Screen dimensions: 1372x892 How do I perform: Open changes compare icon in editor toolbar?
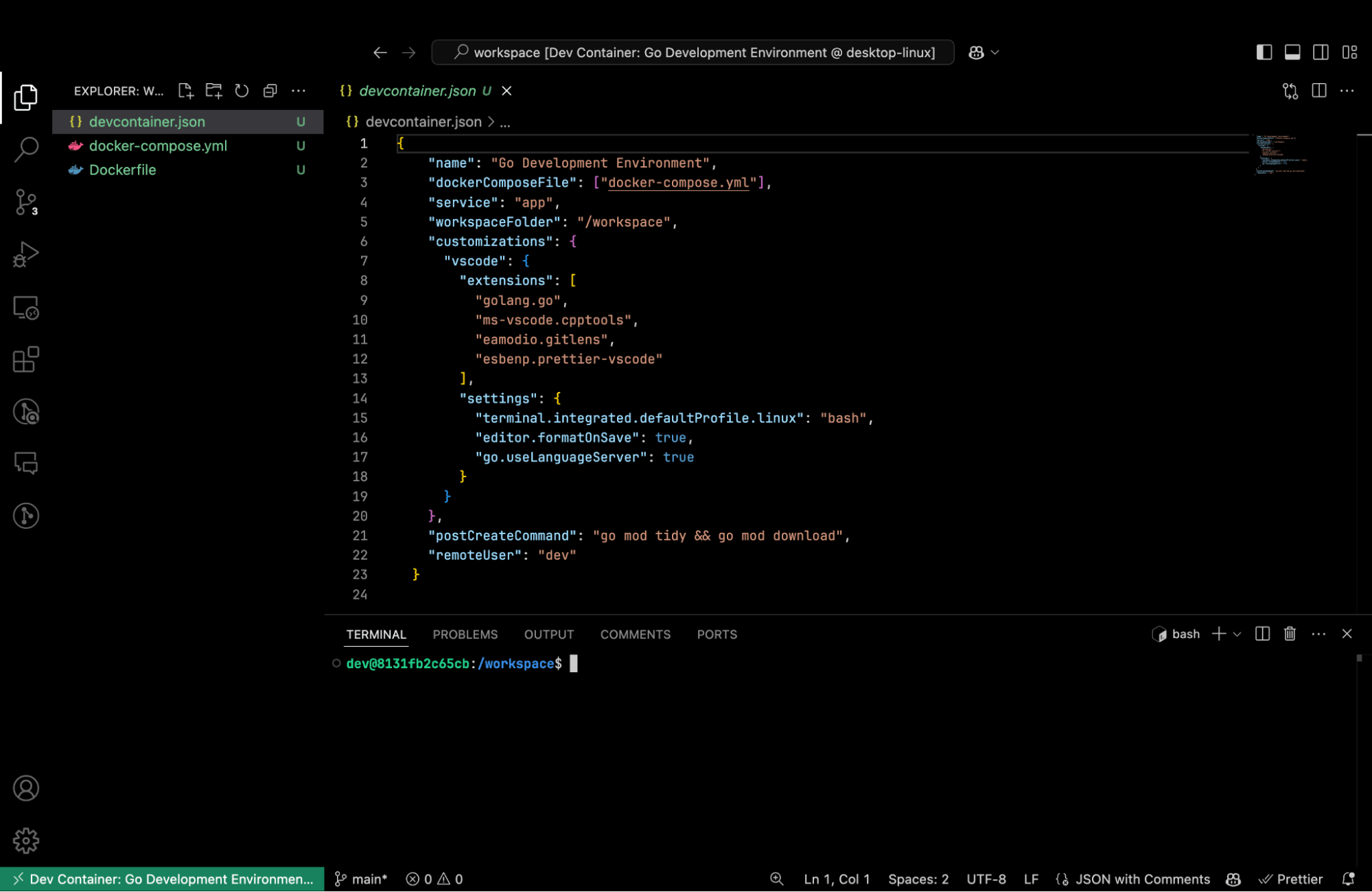pyautogui.click(x=1290, y=91)
